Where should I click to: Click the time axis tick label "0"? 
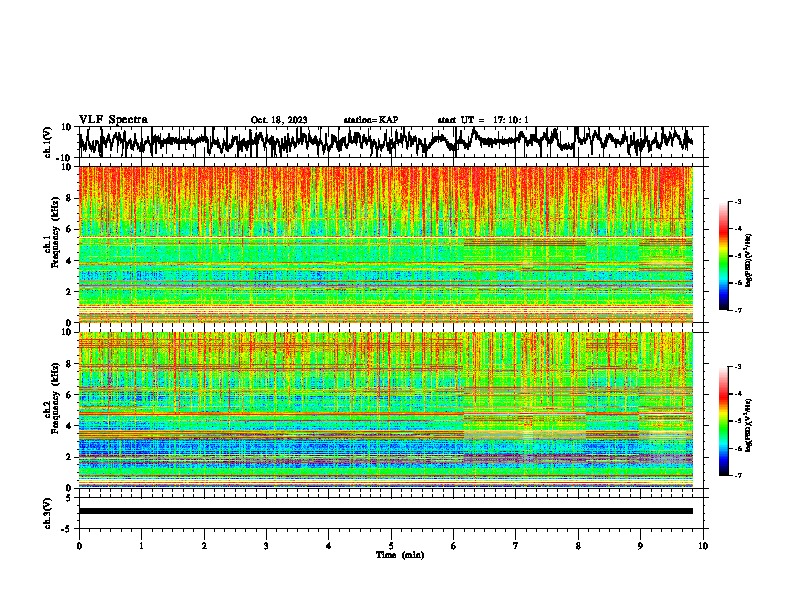pyautogui.click(x=79, y=546)
